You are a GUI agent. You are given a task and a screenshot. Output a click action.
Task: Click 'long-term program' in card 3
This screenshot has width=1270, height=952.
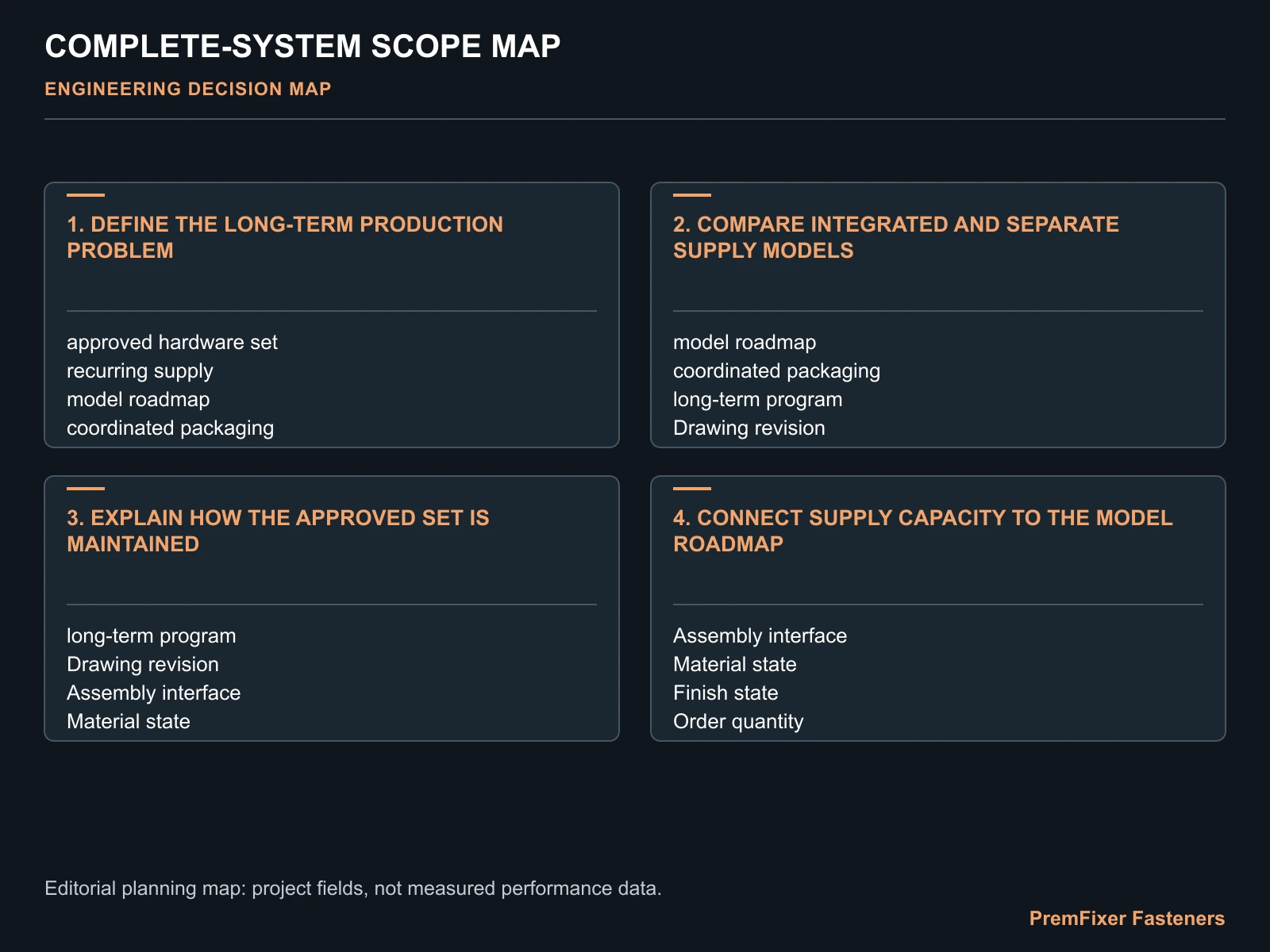coord(152,635)
